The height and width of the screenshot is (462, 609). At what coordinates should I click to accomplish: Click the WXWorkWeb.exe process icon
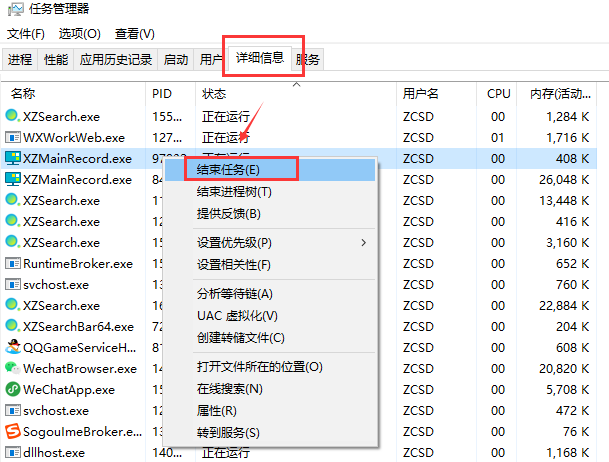pyautogui.click(x=12, y=137)
